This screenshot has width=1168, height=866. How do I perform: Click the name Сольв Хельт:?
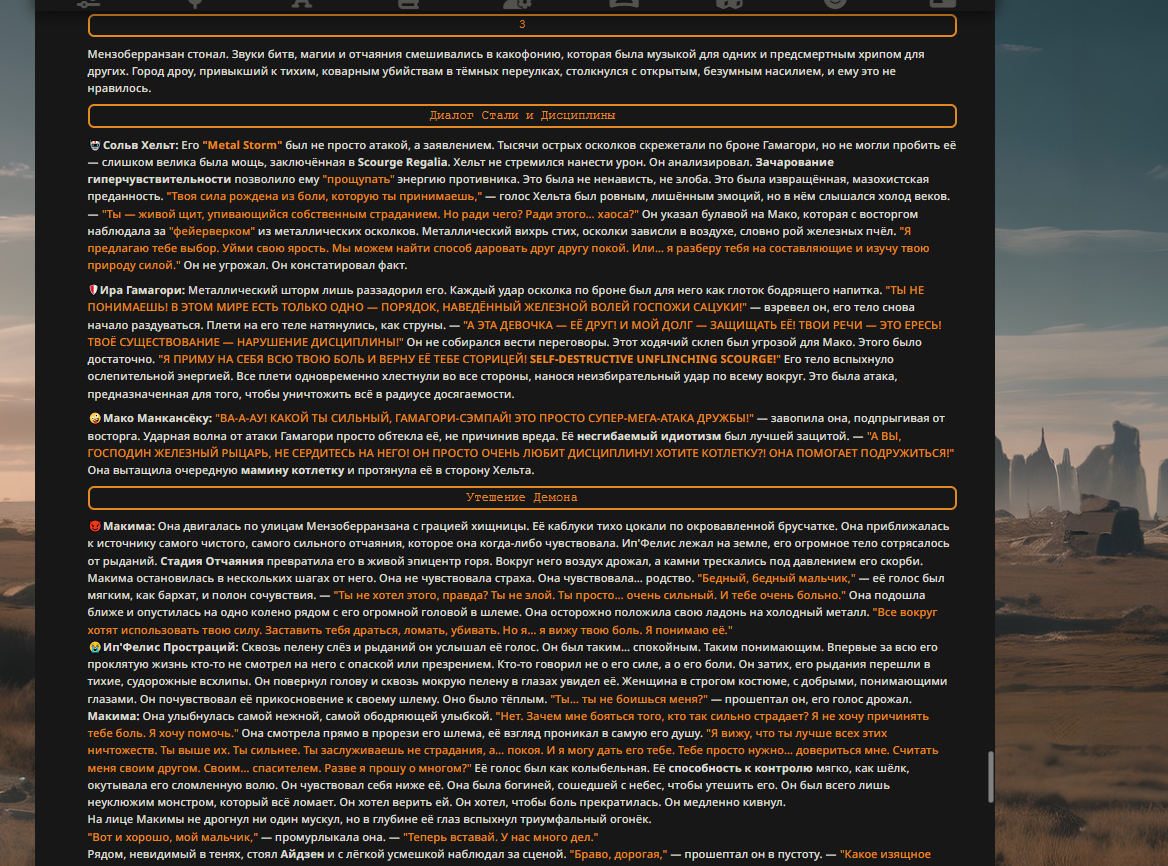click(141, 145)
